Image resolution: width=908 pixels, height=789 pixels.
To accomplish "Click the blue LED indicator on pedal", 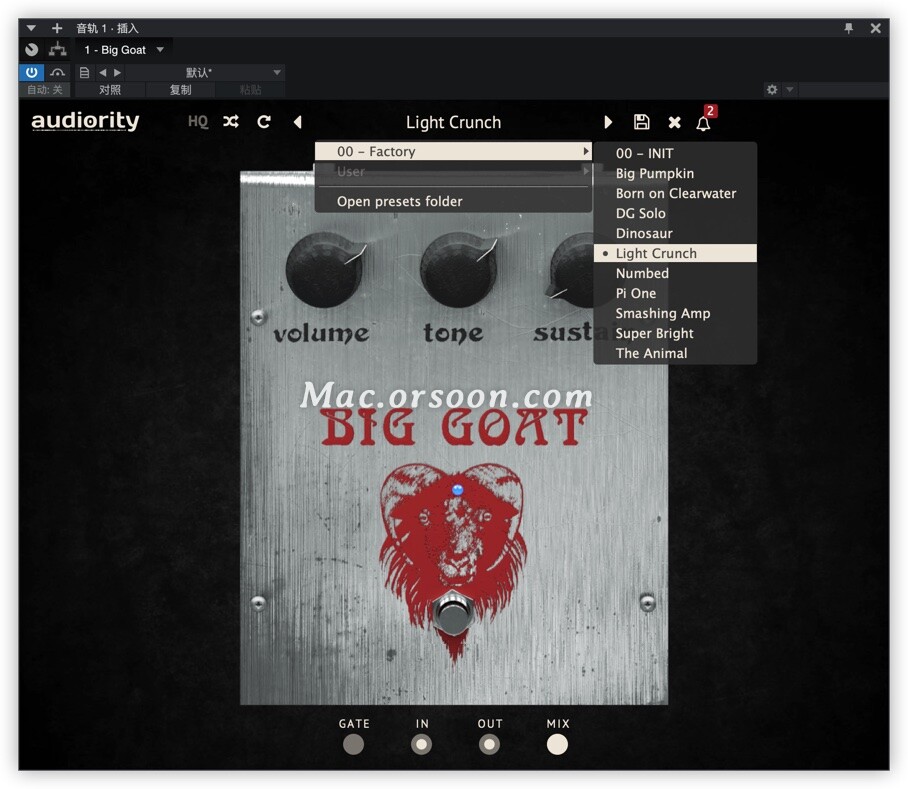I will click(x=457, y=490).
